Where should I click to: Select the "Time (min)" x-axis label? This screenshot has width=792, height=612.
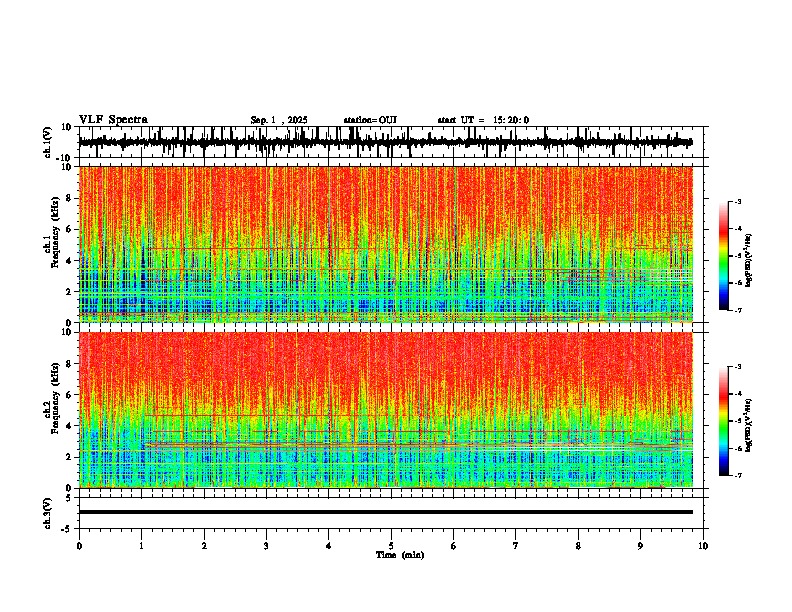point(400,555)
